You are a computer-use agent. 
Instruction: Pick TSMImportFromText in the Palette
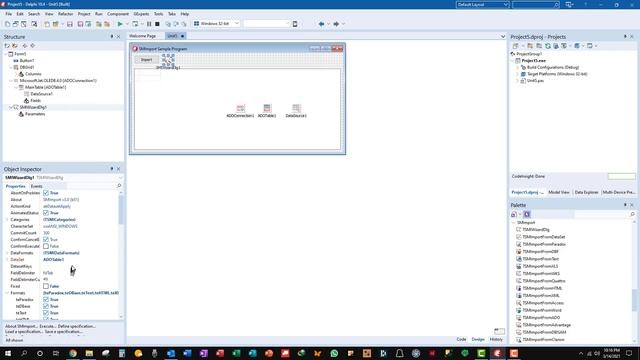[x=540, y=259]
